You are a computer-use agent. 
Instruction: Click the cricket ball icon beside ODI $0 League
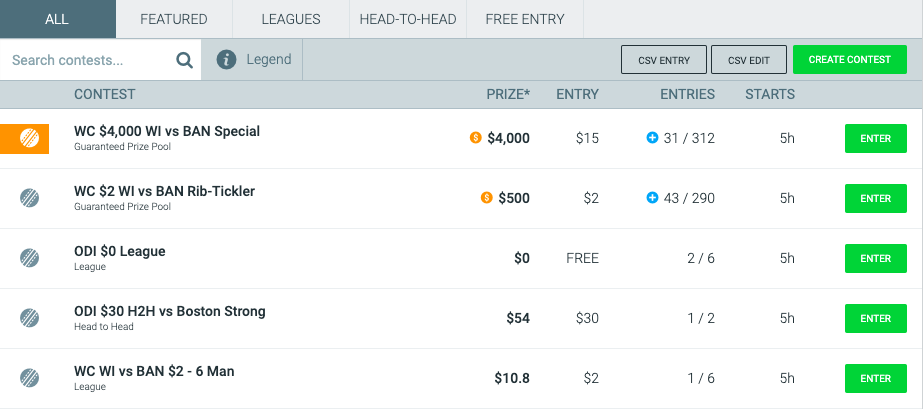[x=29, y=258]
